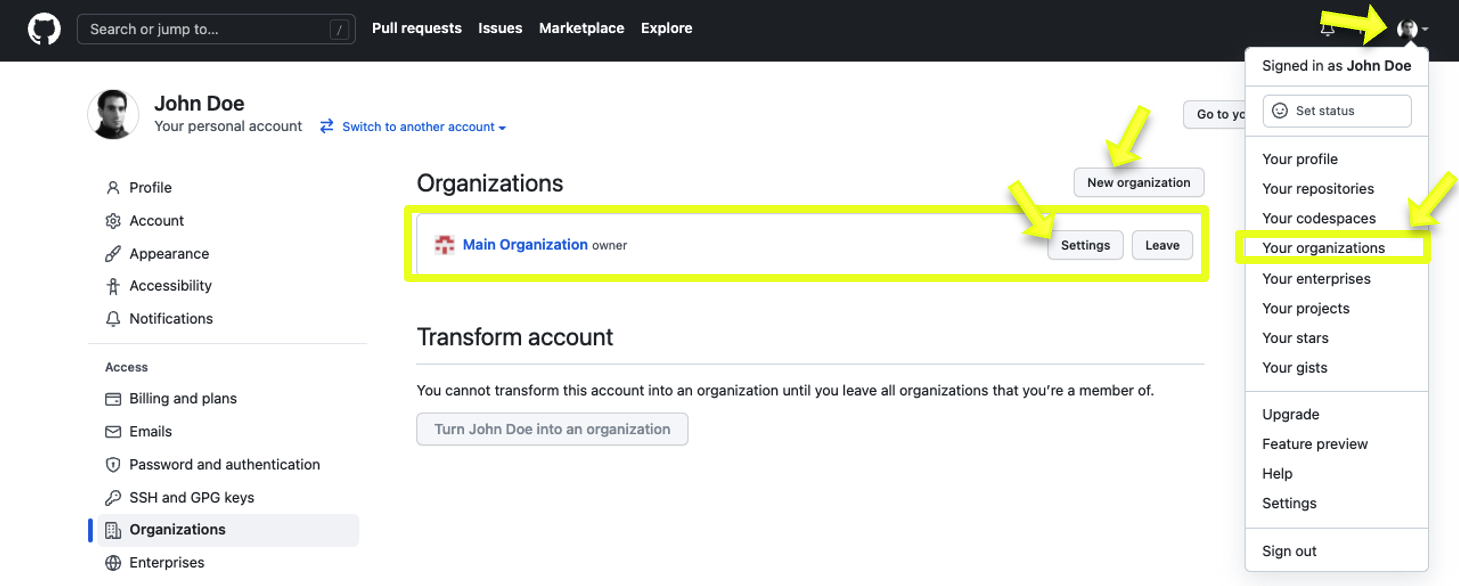Expand Switch to another account dropdown
This screenshot has height=586, width=1459.
point(413,127)
